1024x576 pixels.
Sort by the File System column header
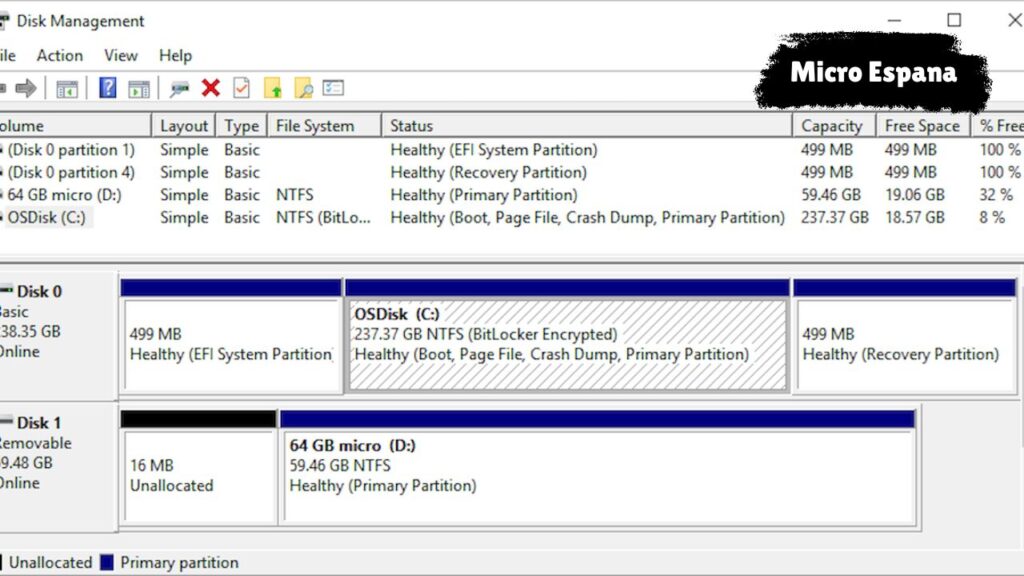point(315,126)
